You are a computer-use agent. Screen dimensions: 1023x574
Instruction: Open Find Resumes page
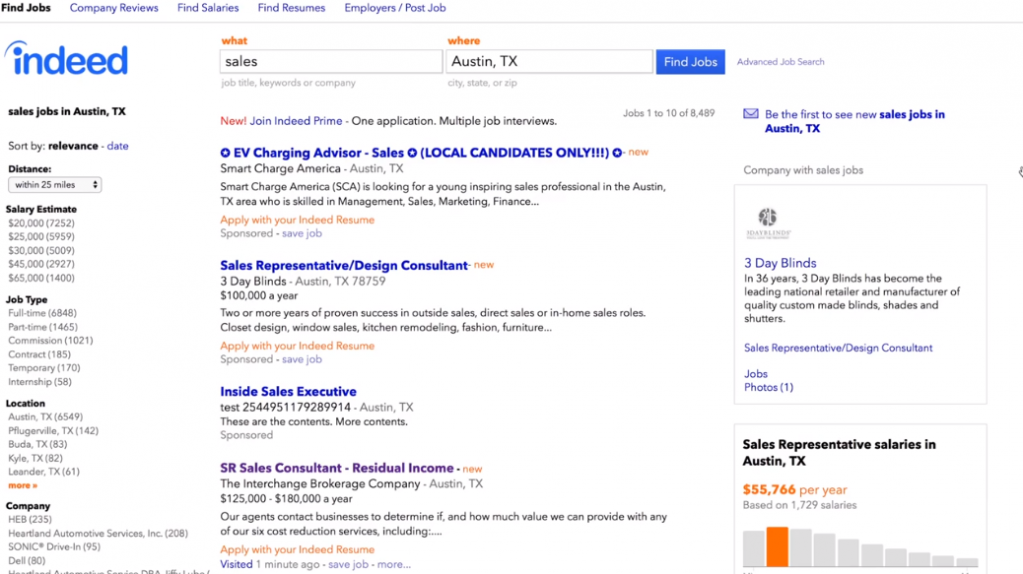coord(291,8)
